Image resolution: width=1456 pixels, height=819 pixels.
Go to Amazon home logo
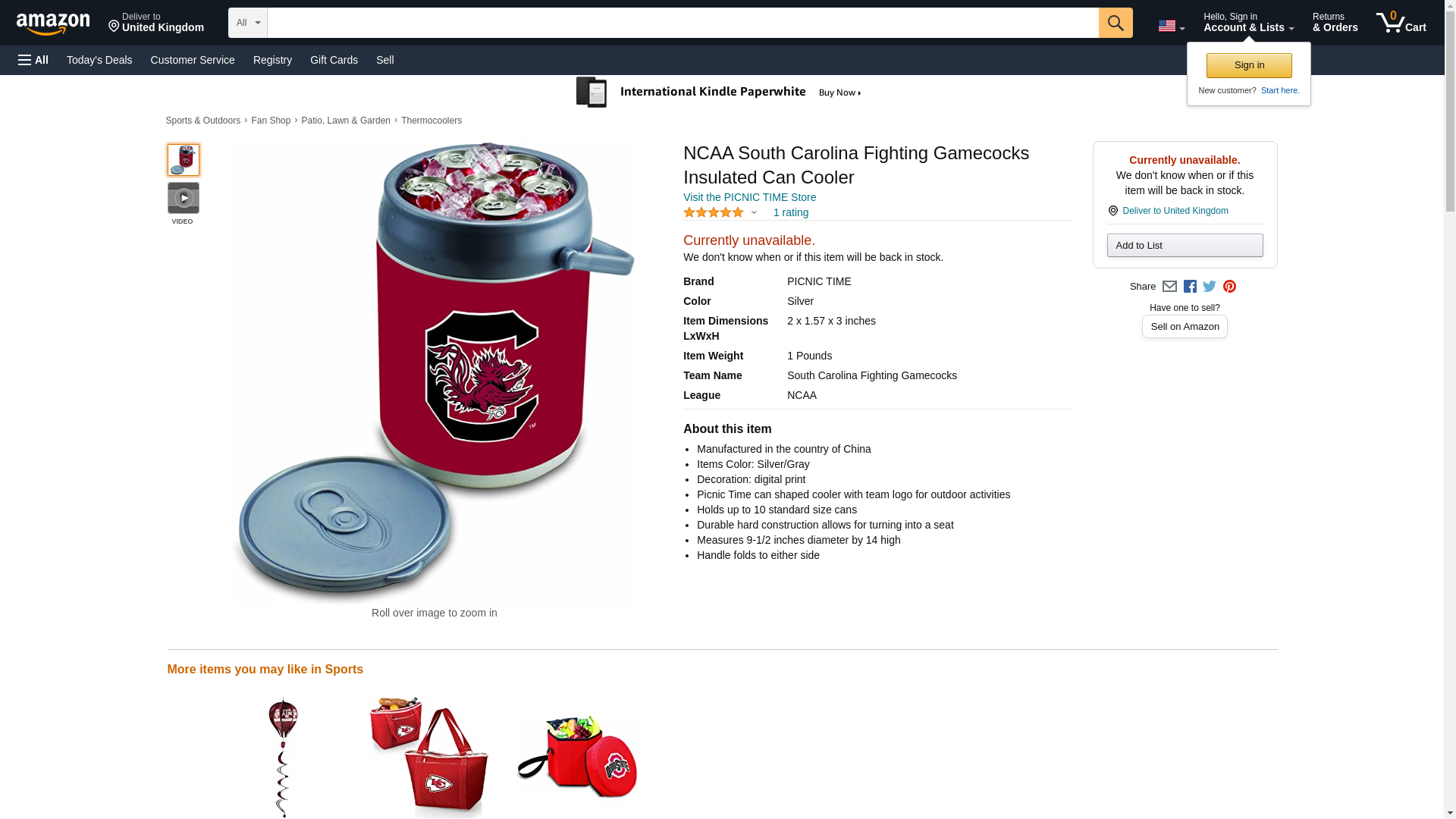(x=53, y=24)
